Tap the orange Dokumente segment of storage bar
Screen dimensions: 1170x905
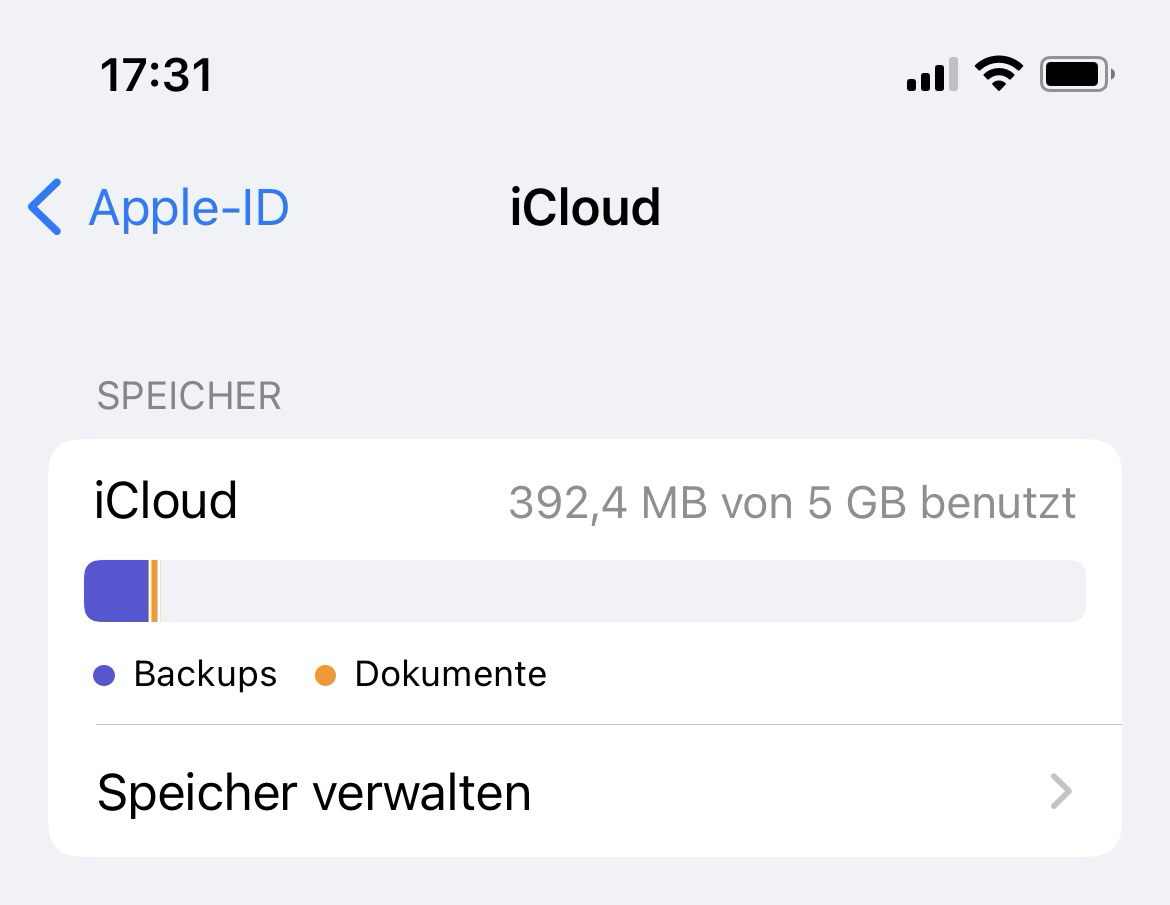154,591
